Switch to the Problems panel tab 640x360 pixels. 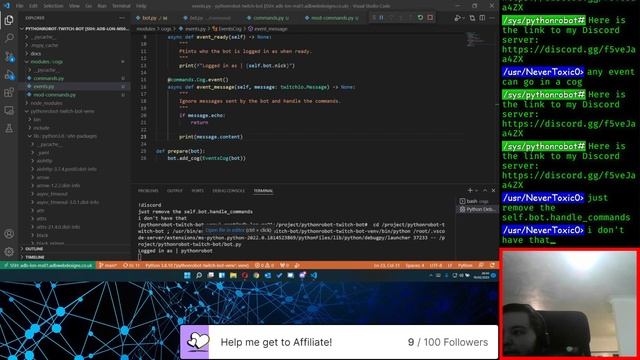pos(148,191)
